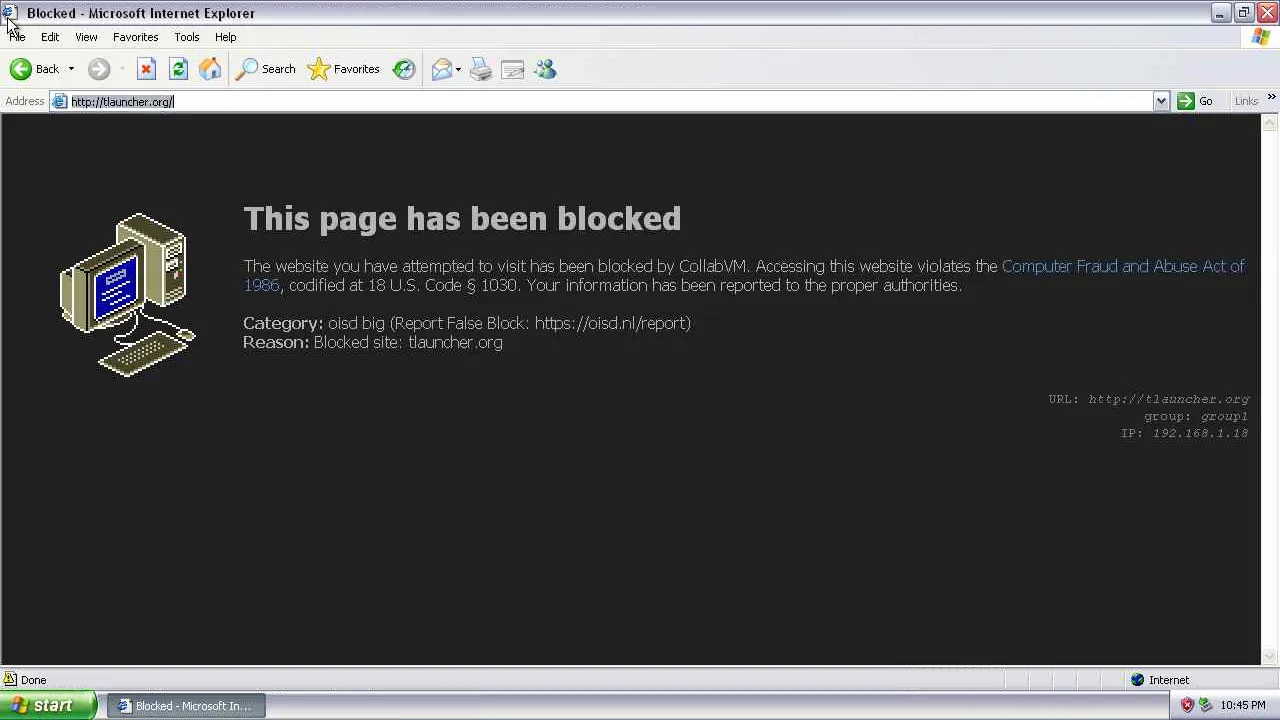Open the Favorites star toolbar button
The height and width of the screenshot is (720, 1280).
click(344, 69)
